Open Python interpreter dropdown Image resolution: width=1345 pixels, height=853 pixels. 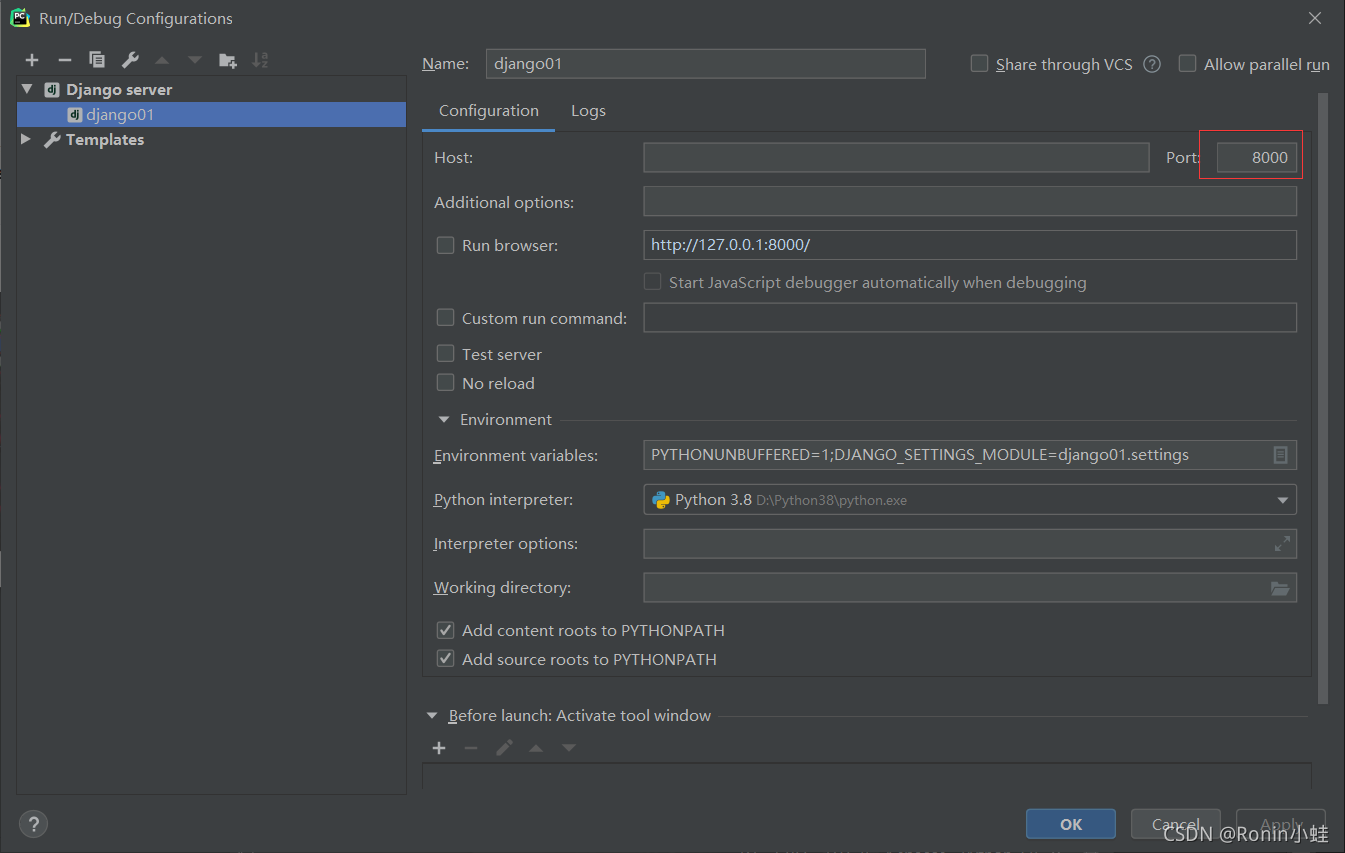tap(1282, 500)
